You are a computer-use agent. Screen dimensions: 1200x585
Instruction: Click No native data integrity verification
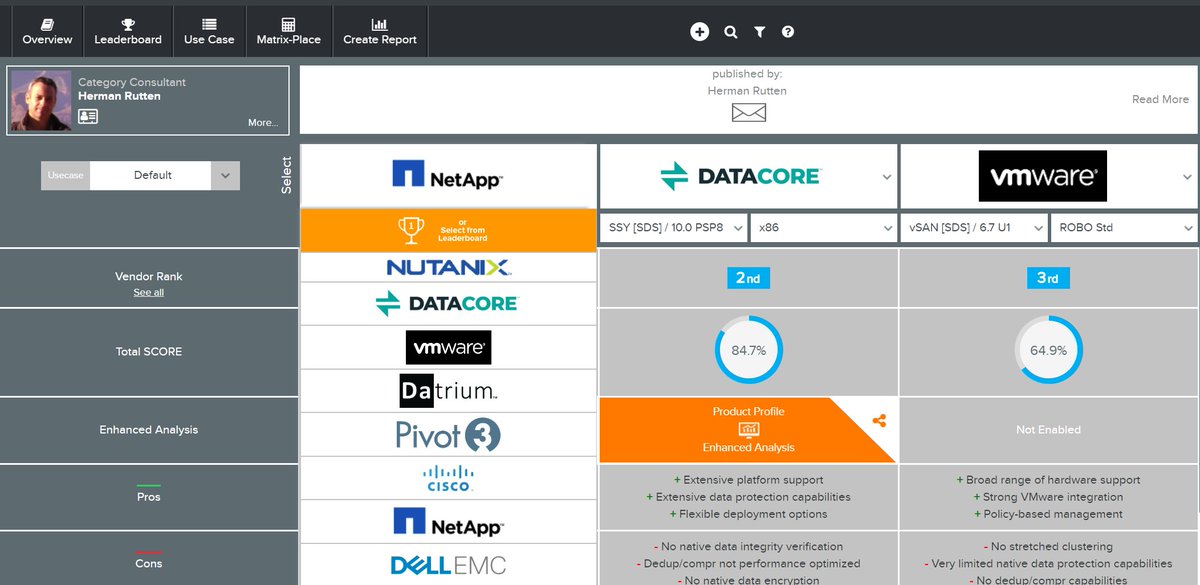pyautogui.click(x=748, y=547)
